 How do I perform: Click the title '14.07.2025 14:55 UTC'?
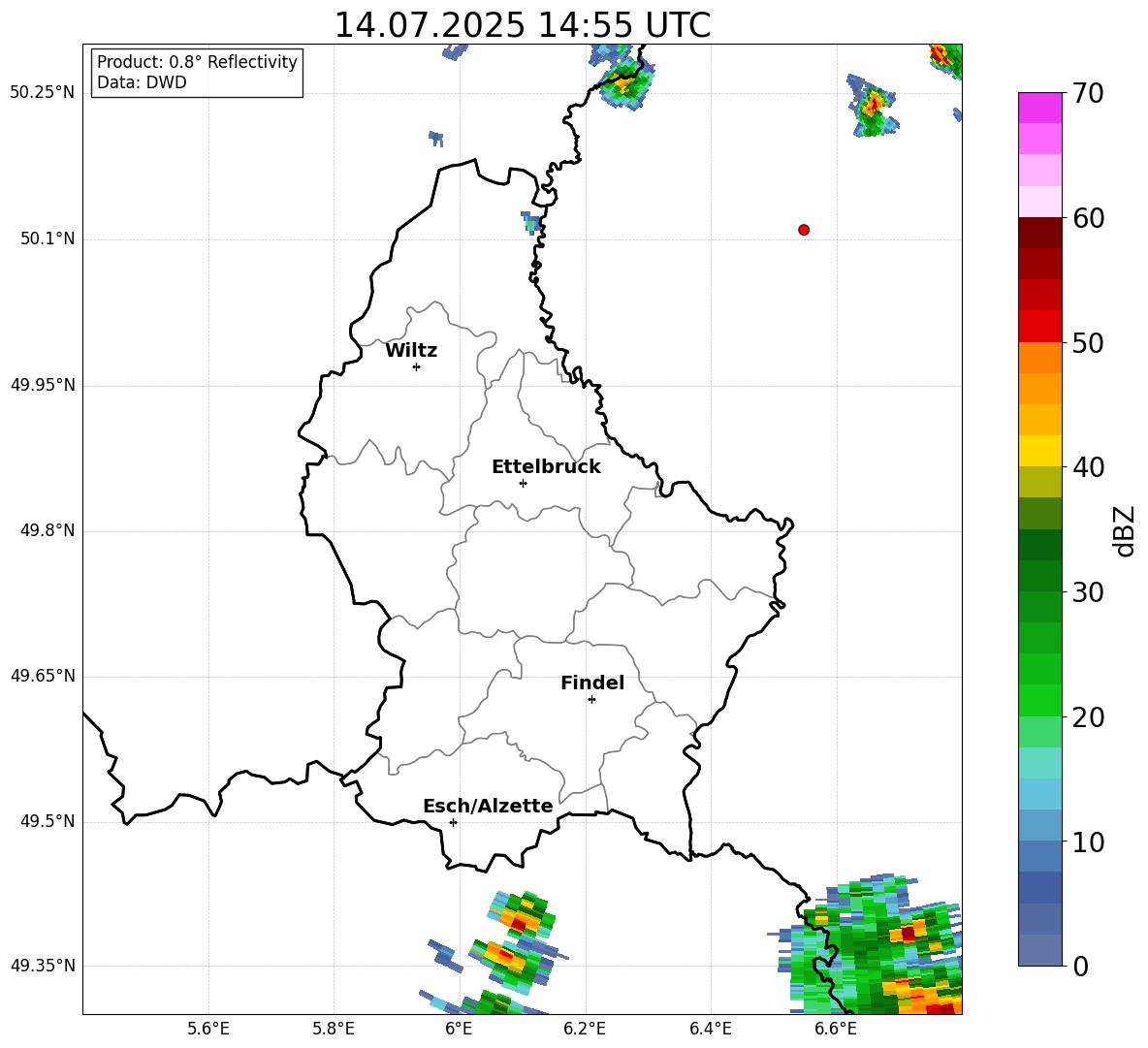522,25
